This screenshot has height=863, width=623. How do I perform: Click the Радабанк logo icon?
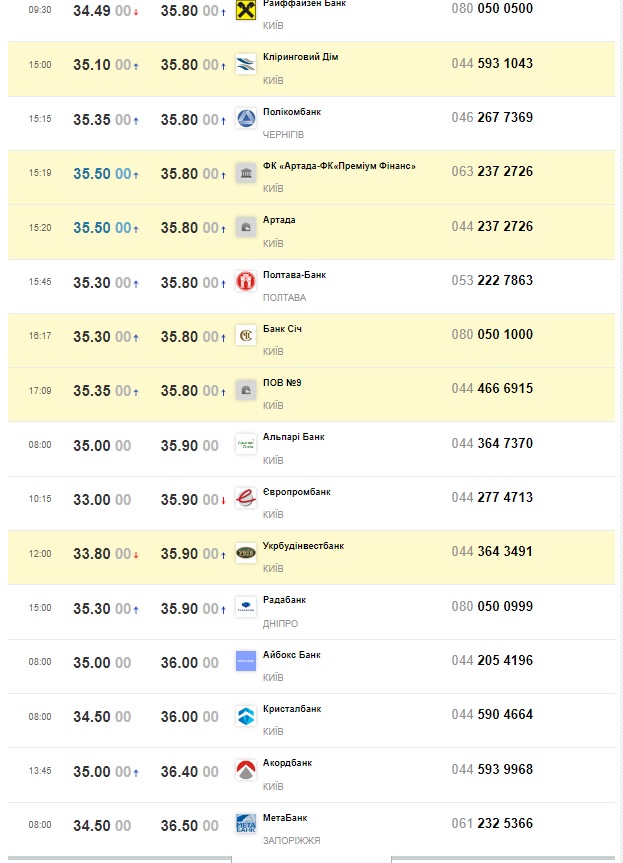pos(245,607)
